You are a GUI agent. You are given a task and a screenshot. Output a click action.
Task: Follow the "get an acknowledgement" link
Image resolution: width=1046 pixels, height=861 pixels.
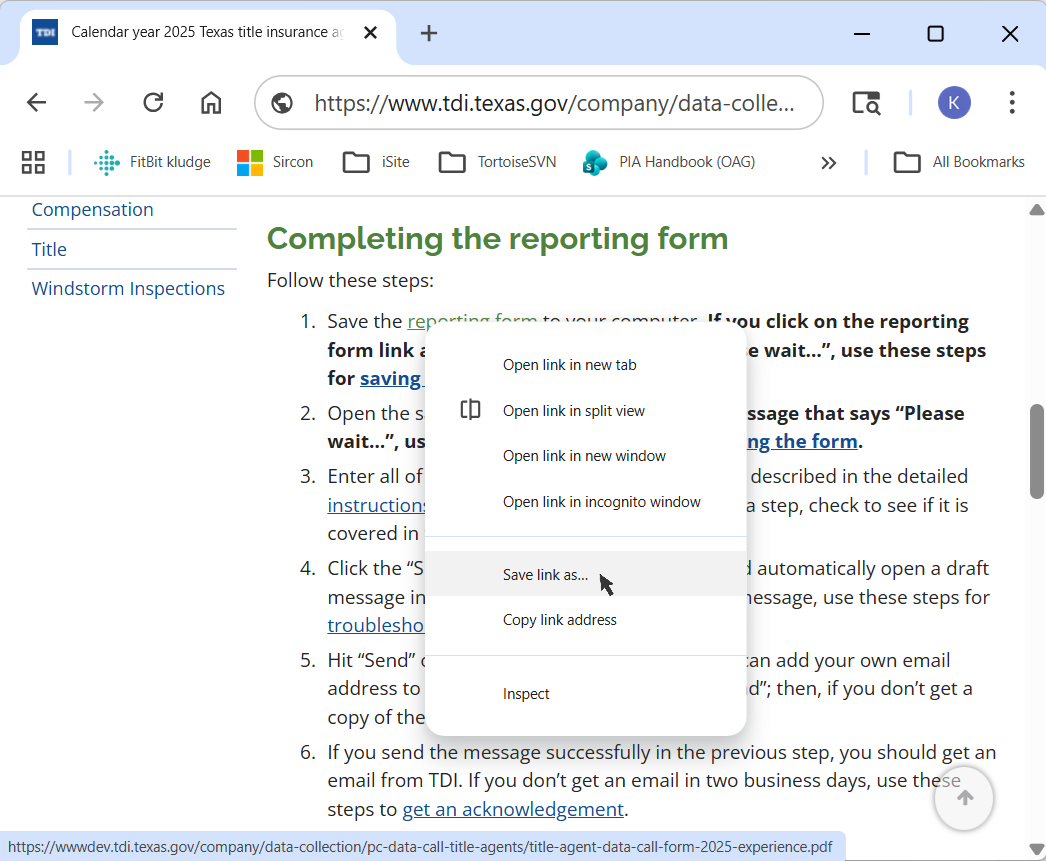tap(512, 809)
